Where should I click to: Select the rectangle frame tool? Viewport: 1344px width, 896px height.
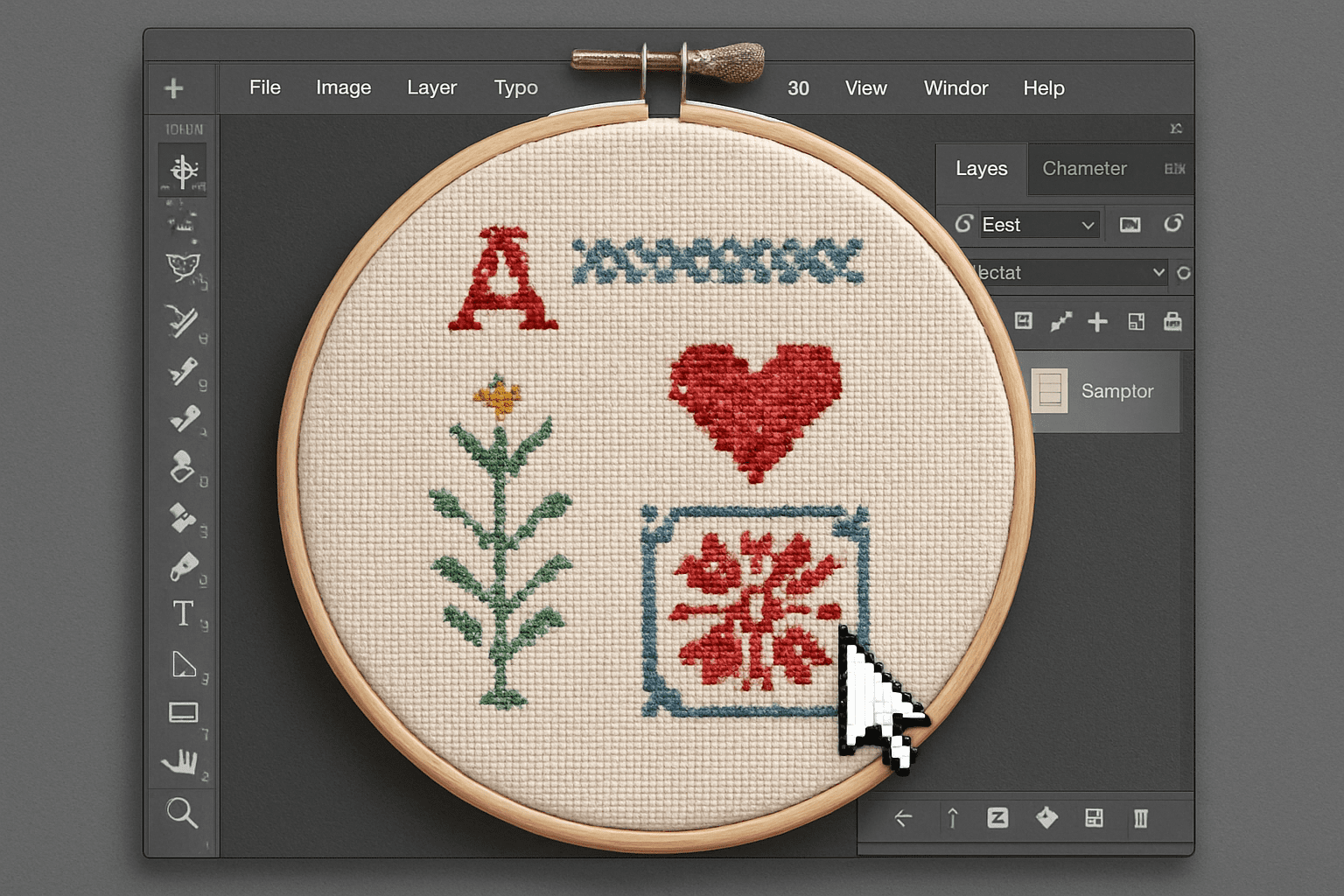point(183,712)
